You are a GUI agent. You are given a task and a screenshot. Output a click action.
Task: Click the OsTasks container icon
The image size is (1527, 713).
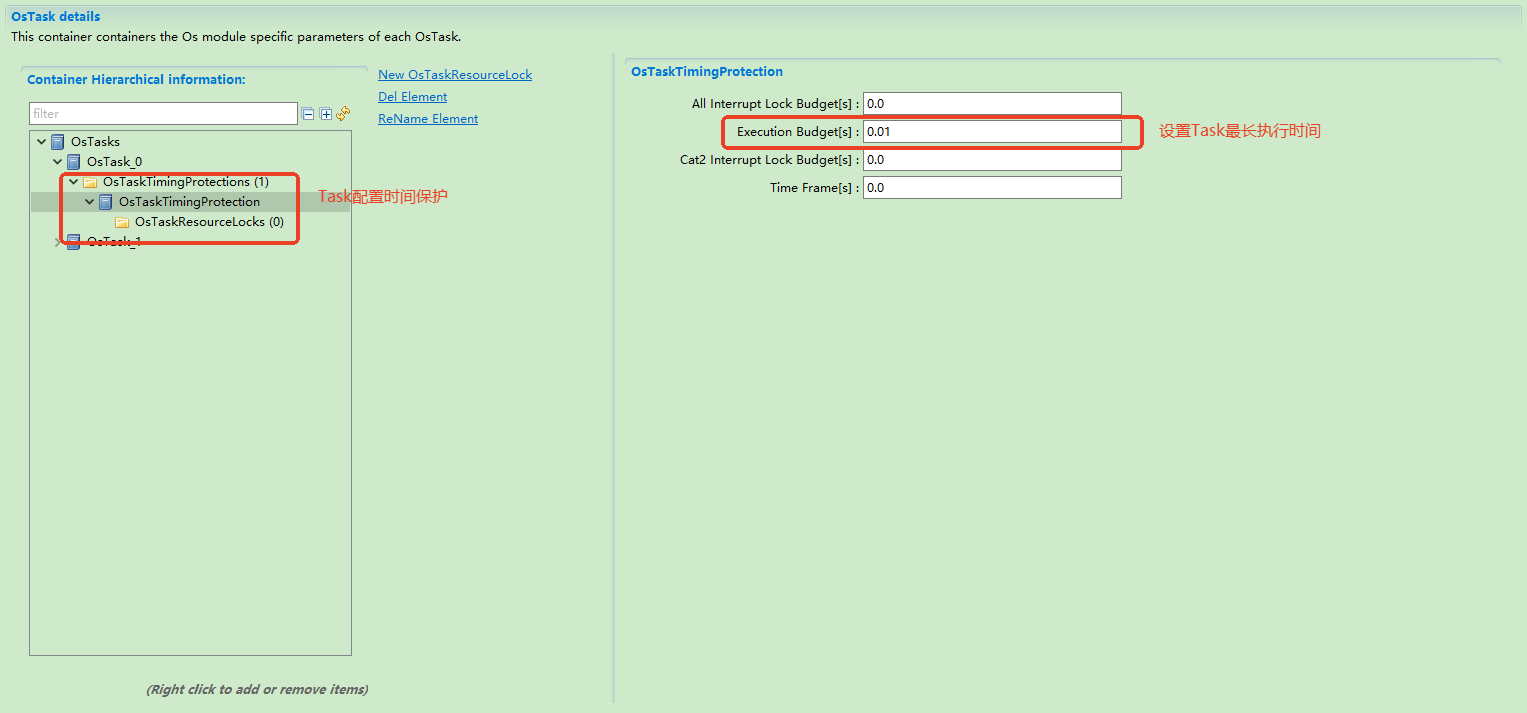tap(58, 142)
